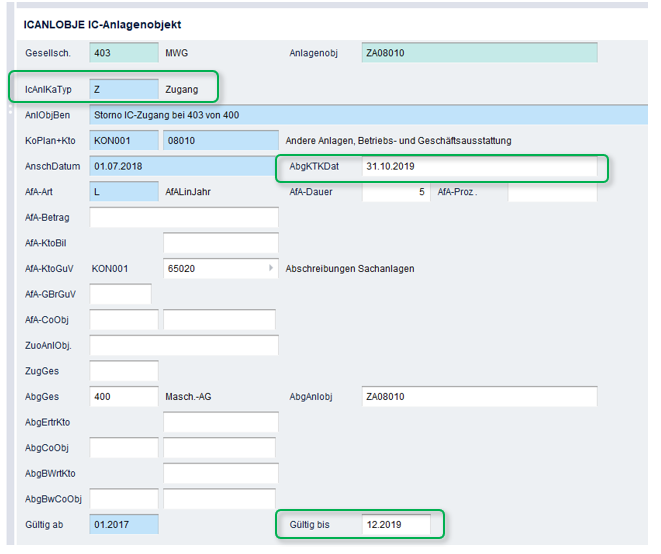Focus the AnlObjBen description field
Screen dimensions: 661x554
click(368, 115)
